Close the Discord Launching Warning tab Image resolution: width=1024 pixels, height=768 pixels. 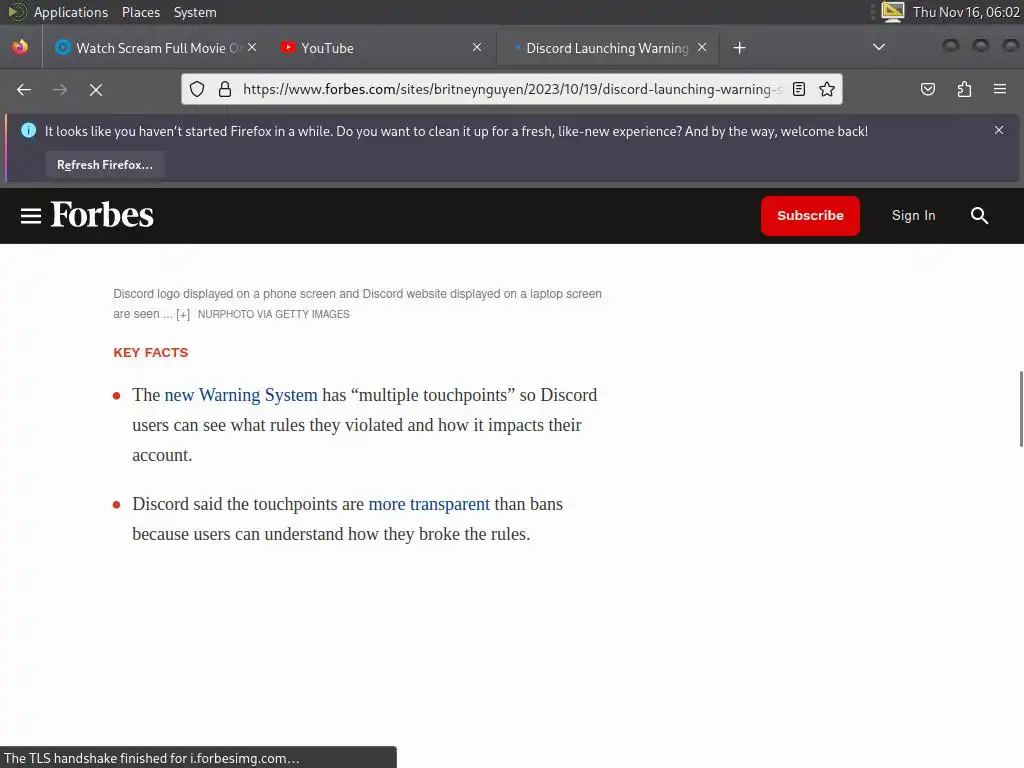click(702, 48)
